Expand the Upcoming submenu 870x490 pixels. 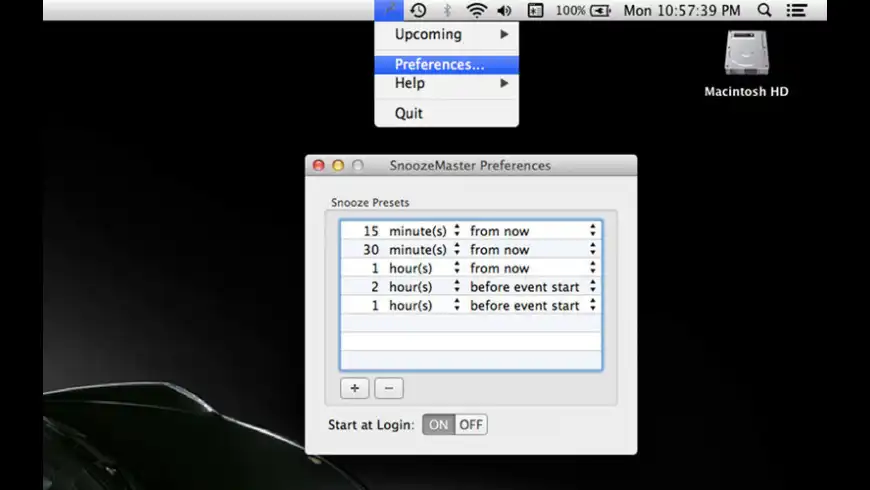447,34
